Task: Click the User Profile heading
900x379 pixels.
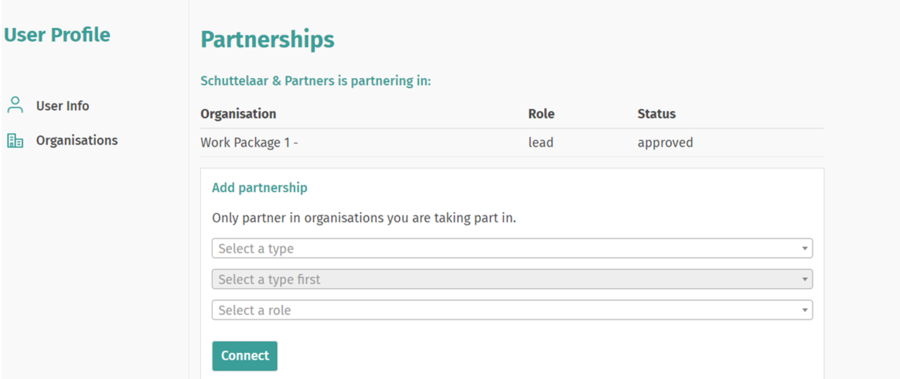Action: tap(57, 35)
